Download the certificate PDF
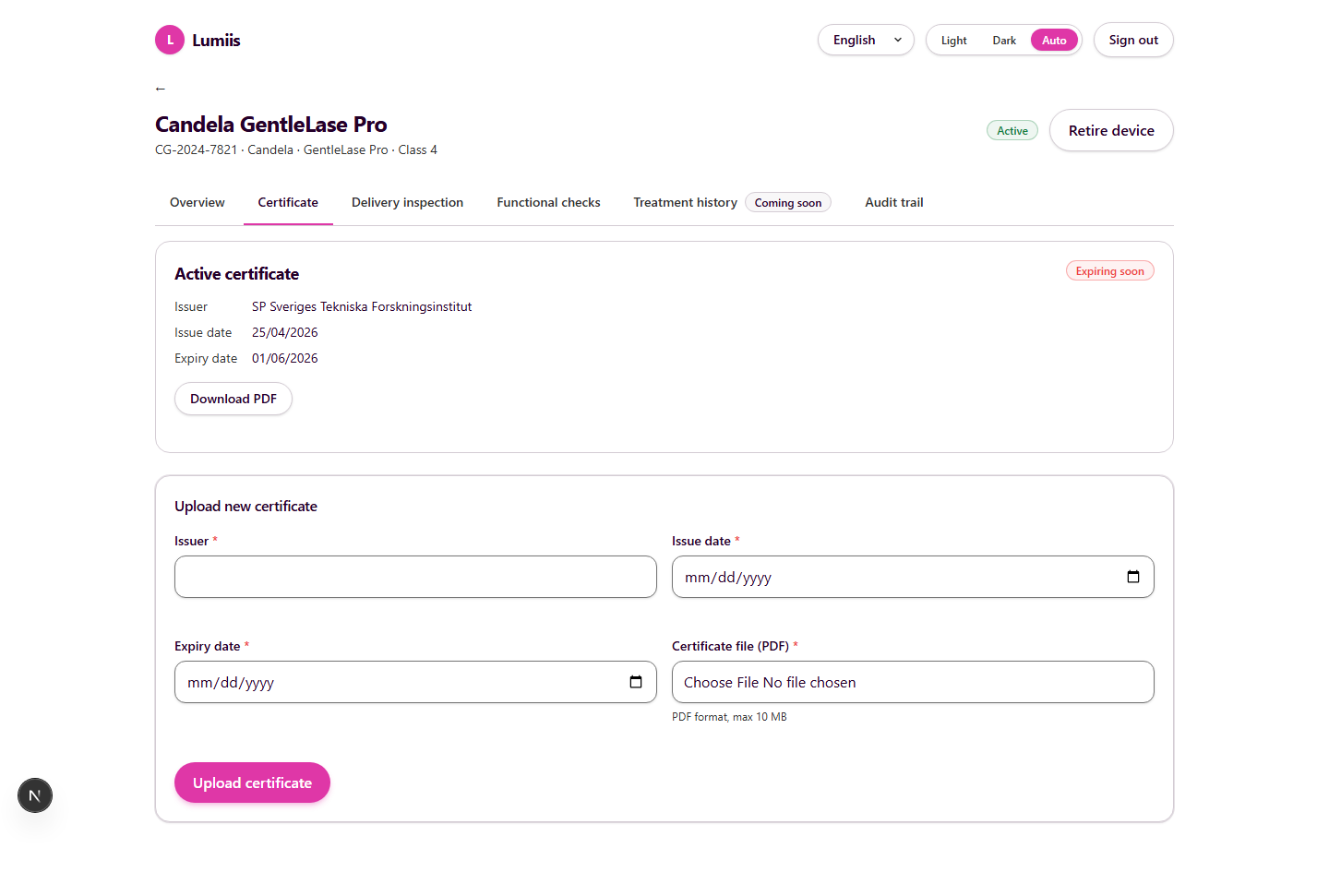Viewport: 1329px width, 896px height. 233,399
